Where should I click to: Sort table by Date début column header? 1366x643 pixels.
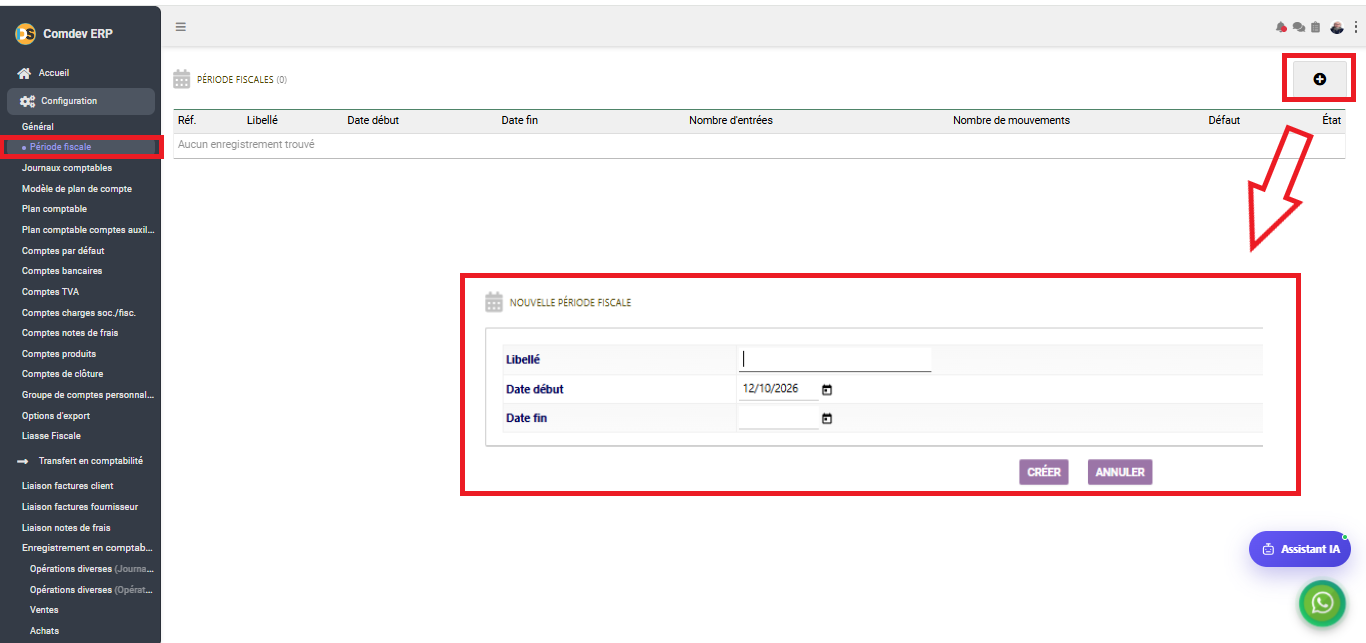373,121
